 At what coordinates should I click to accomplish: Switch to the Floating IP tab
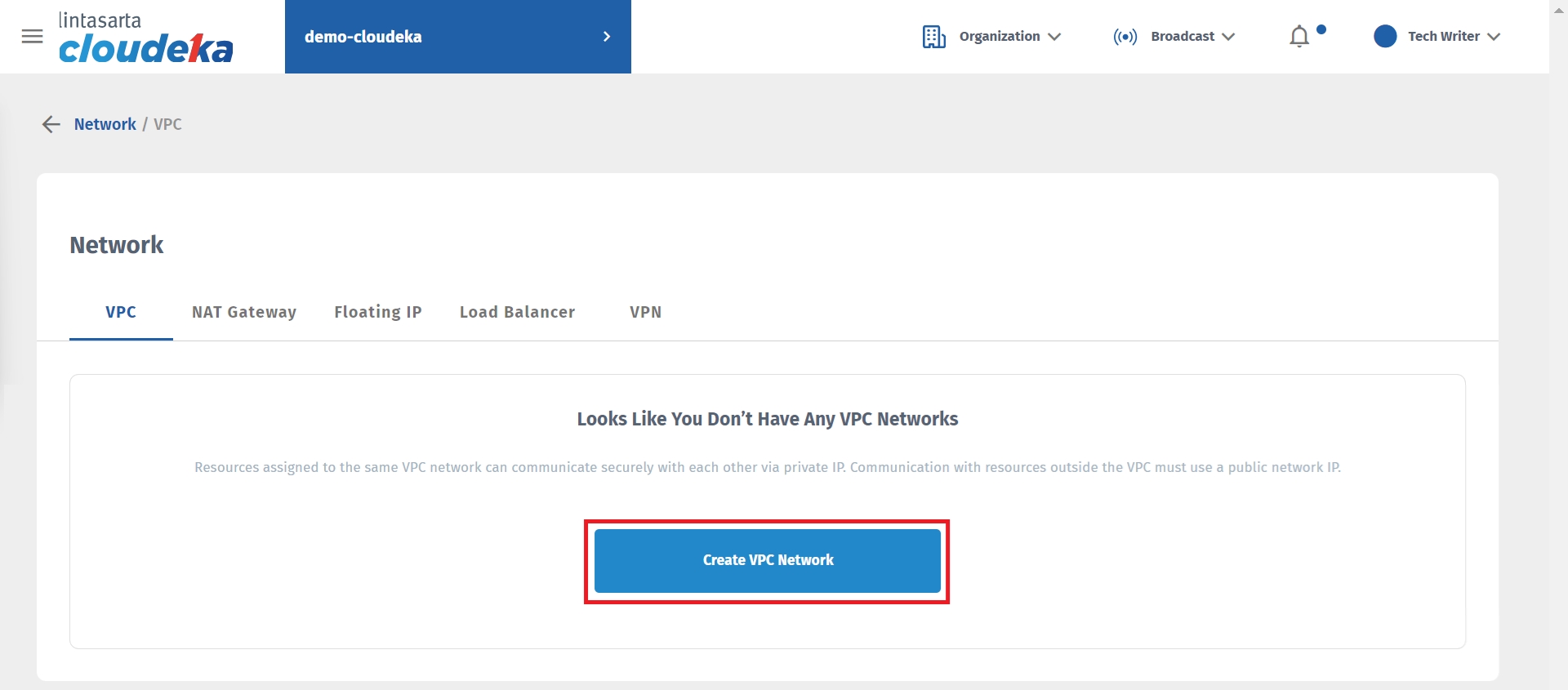pyautogui.click(x=378, y=312)
